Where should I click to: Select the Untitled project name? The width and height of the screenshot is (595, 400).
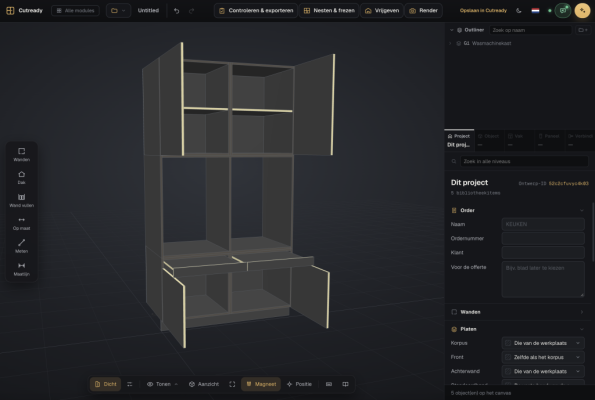pyautogui.click(x=148, y=11)
